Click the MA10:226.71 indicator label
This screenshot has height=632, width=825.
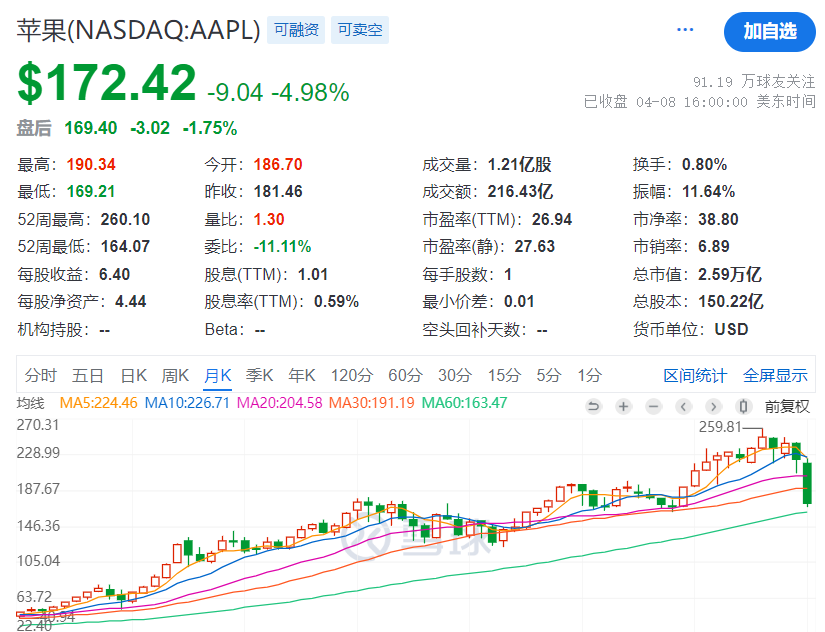[187, 404]
